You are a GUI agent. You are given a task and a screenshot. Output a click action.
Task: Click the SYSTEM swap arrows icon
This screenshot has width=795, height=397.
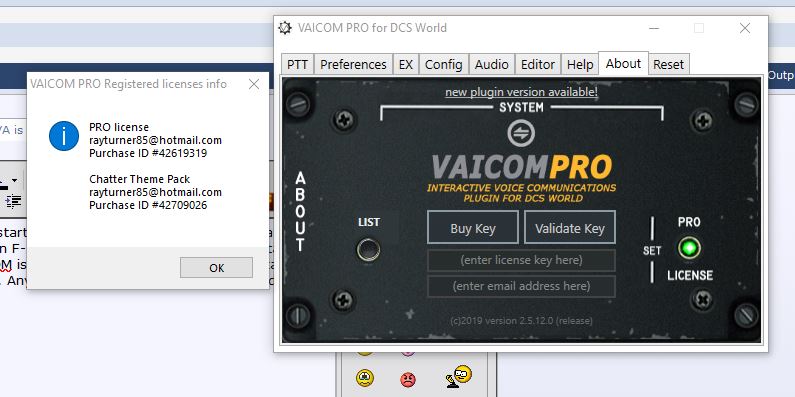click(x=521, y=133)
